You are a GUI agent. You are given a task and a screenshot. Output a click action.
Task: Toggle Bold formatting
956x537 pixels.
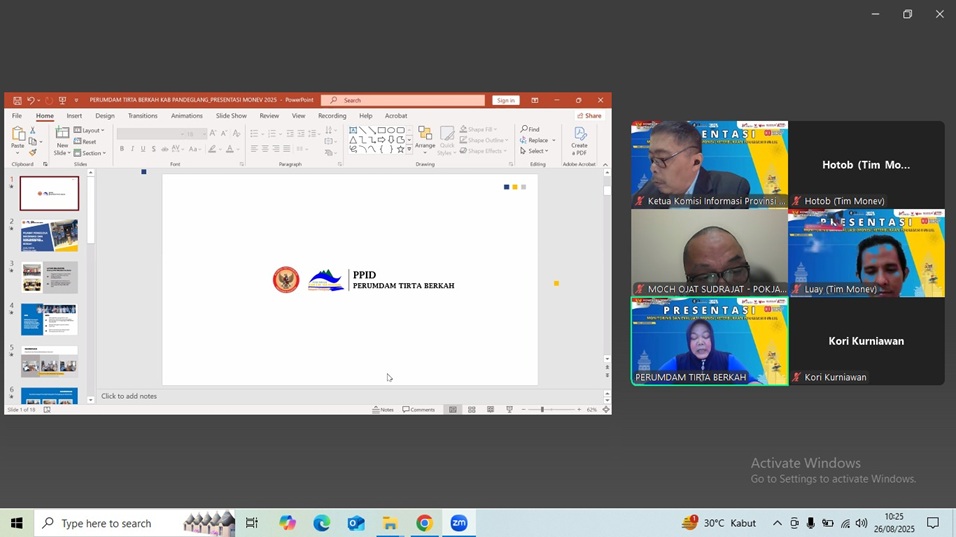click(122, 149)
